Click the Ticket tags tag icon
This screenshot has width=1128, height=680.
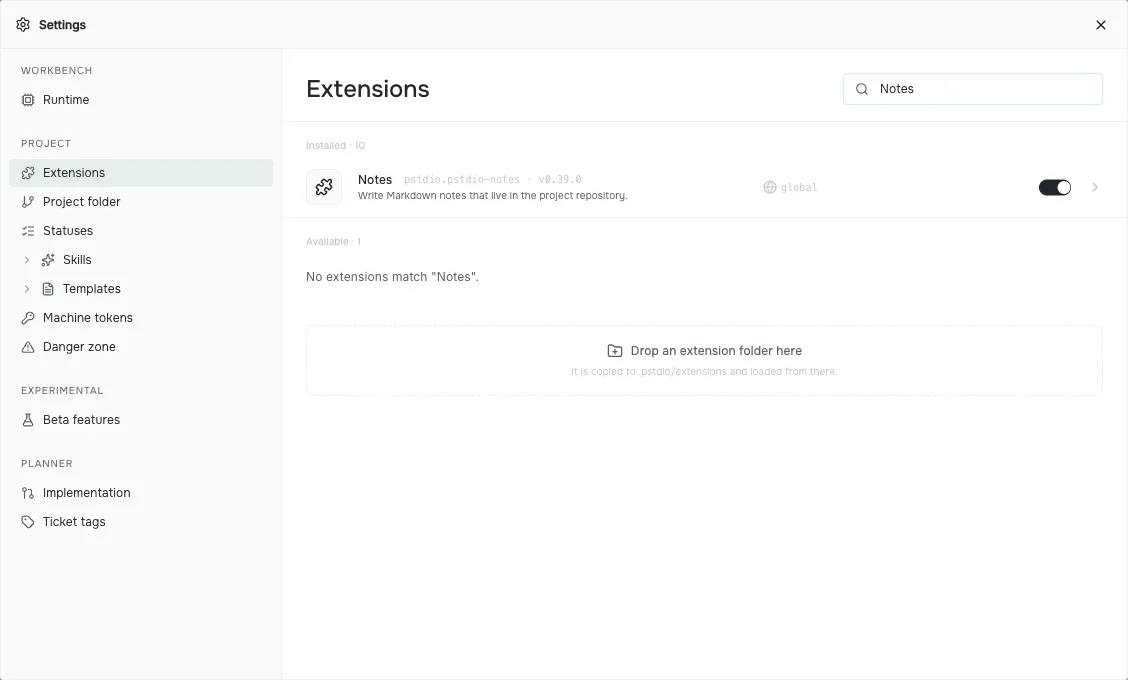pos(28,522)
